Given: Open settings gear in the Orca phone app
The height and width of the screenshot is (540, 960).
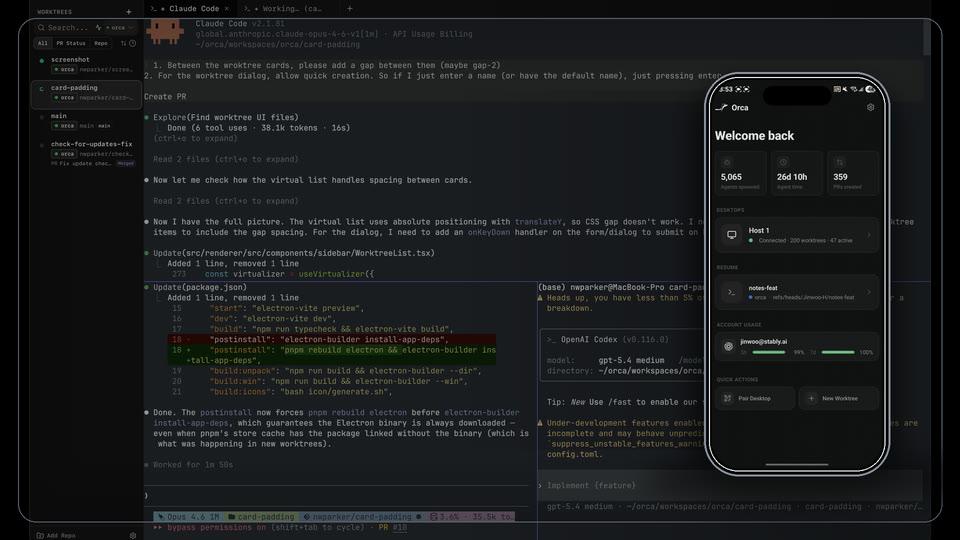Looking at the screenshot, I should point(871,107).
